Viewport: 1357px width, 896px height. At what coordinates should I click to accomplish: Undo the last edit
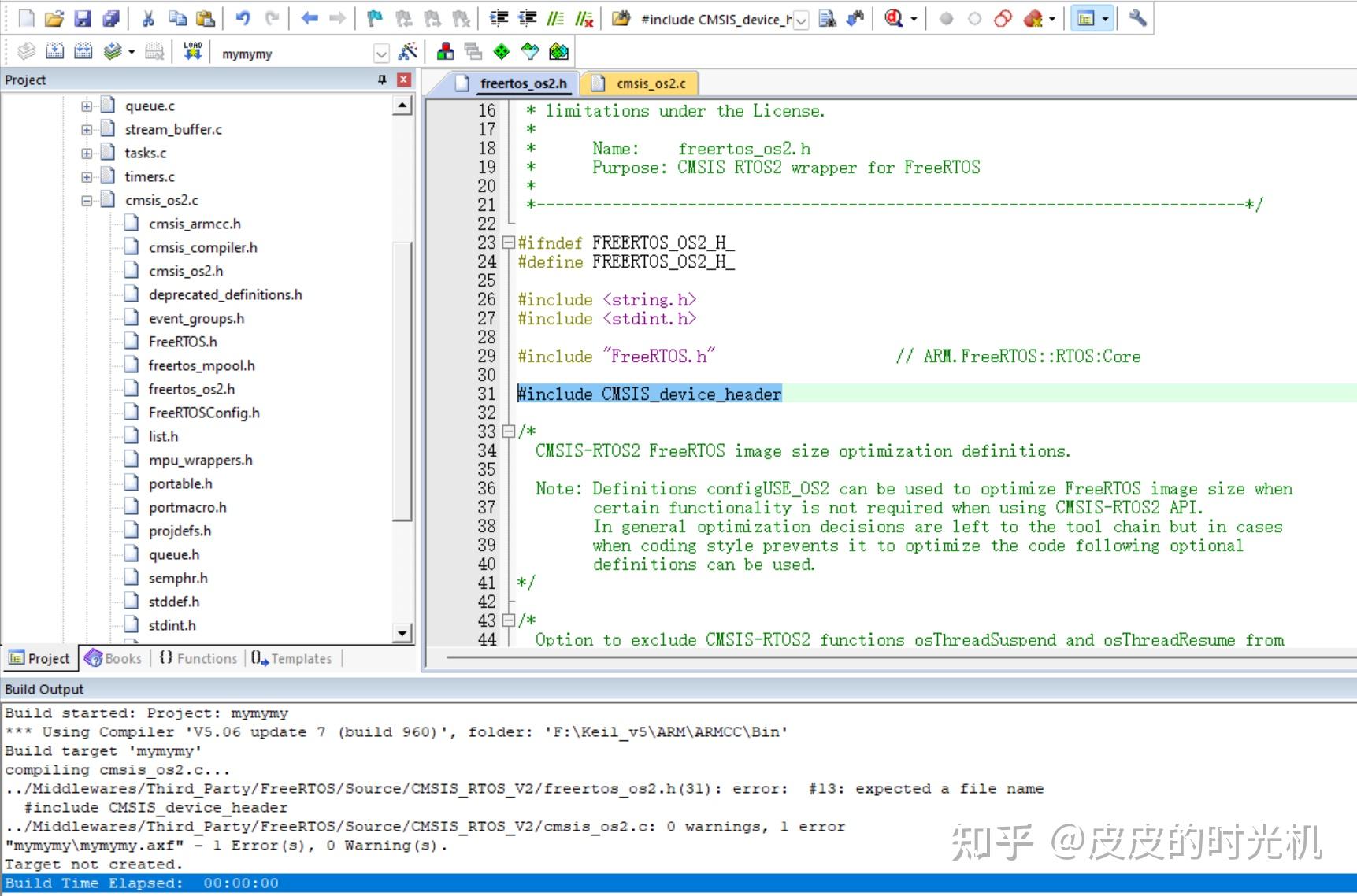[243, 19]
